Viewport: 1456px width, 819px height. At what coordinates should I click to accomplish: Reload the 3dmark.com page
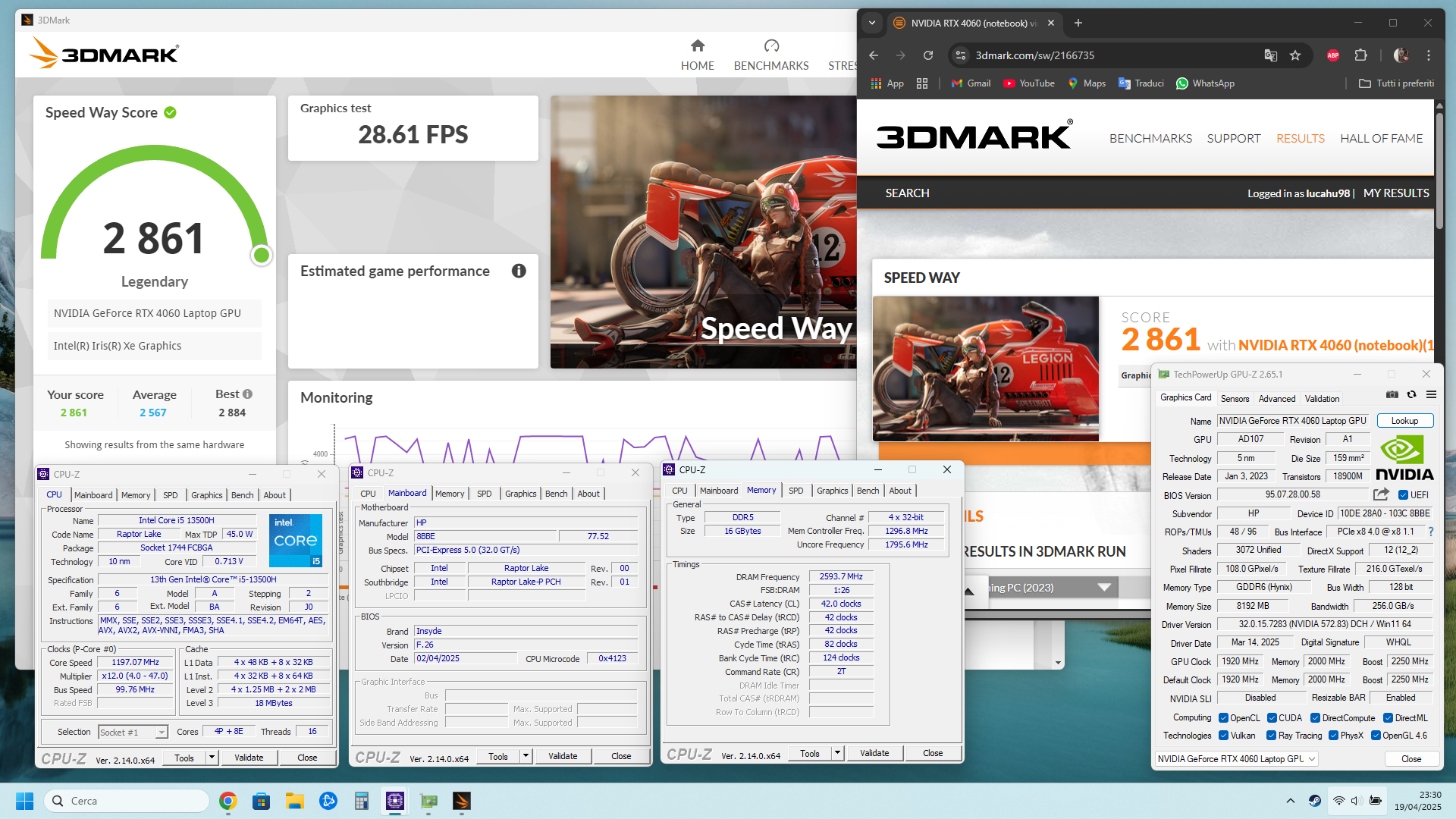(x=928, y=55)
